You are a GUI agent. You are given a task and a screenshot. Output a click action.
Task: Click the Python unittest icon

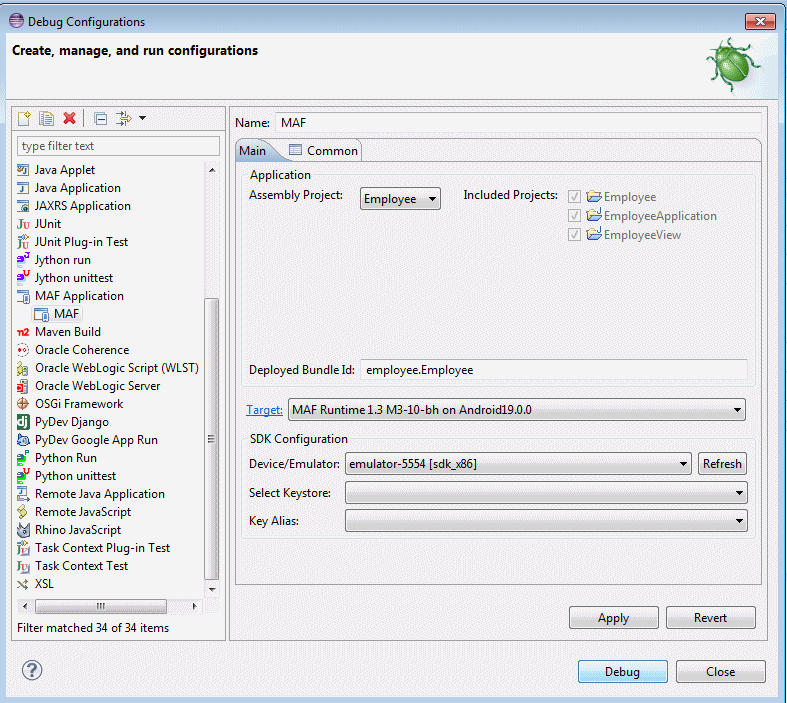tap(23, 476)
